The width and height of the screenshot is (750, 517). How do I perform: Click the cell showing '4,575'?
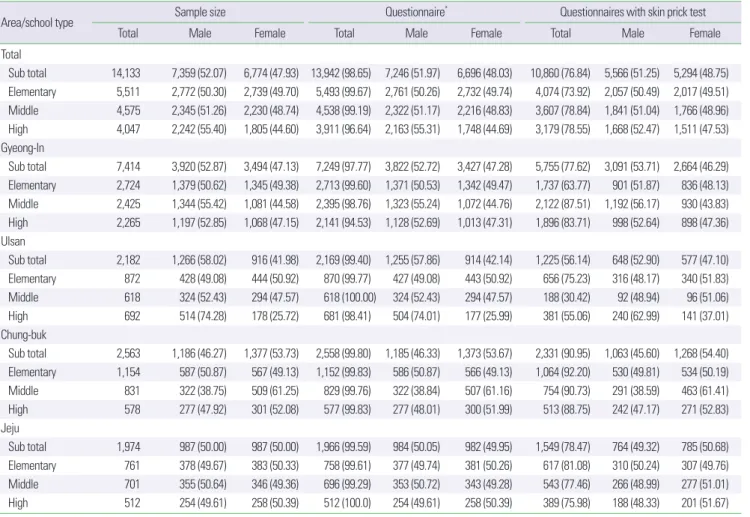coord(128,110)
